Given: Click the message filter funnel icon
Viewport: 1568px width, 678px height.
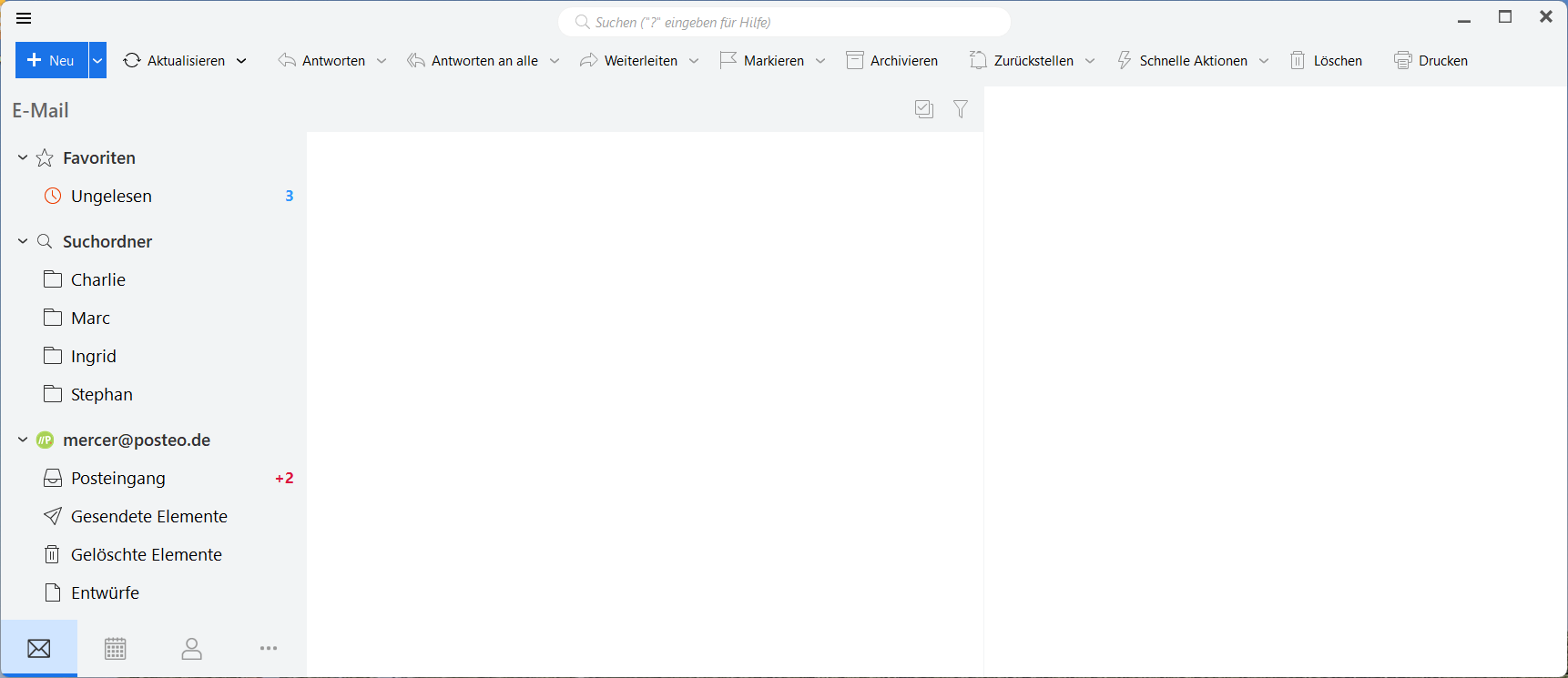Looking at the screenshot, I should click(961, 109).
